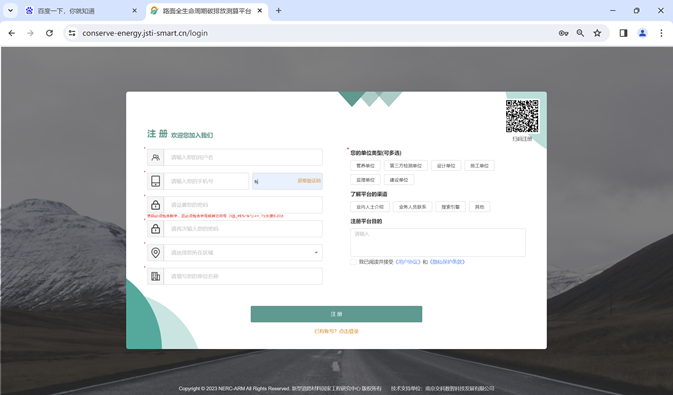Image resolution: width=673 pixels, height=395 pixels.
Task: Close the carbon emission platform tab
Action: tap(260, 11)
